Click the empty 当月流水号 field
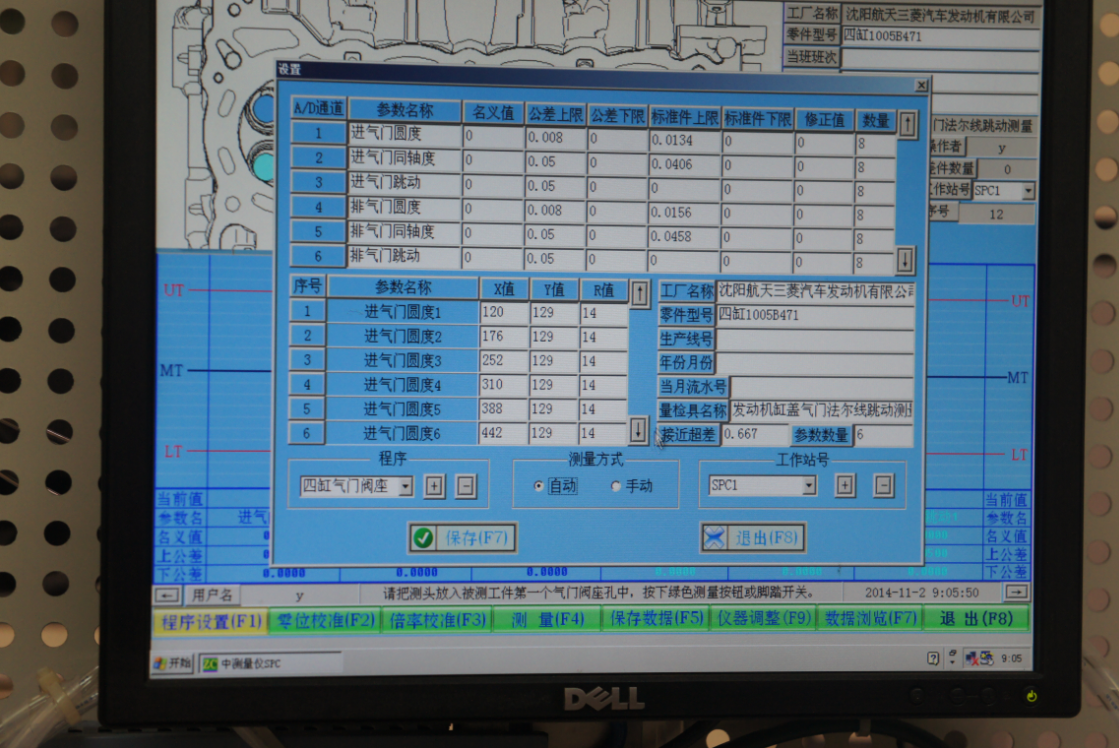Viewport: 1119px width, 748px height. point(821,387)
